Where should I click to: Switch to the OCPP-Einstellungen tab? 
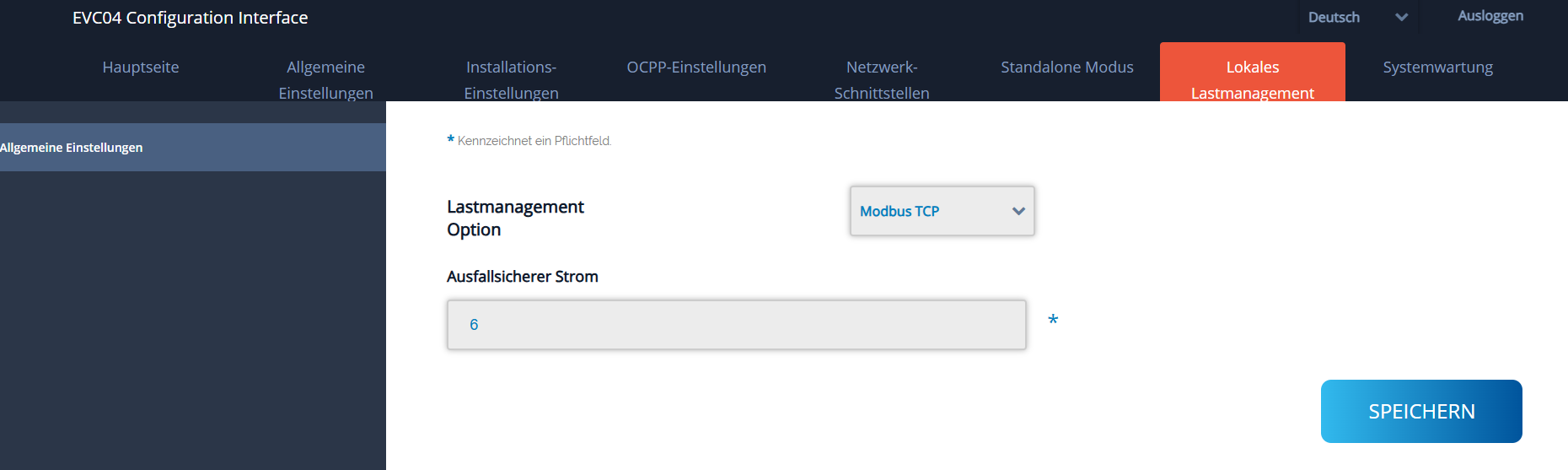(x=696, y=68)
